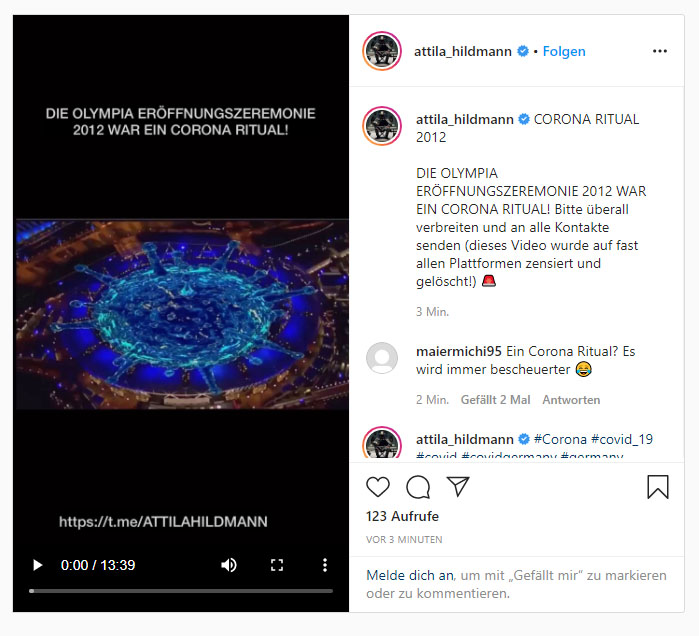Toggle video mute with the speaker icon
This screenshot has height=636, width=699.
point(229,565)
